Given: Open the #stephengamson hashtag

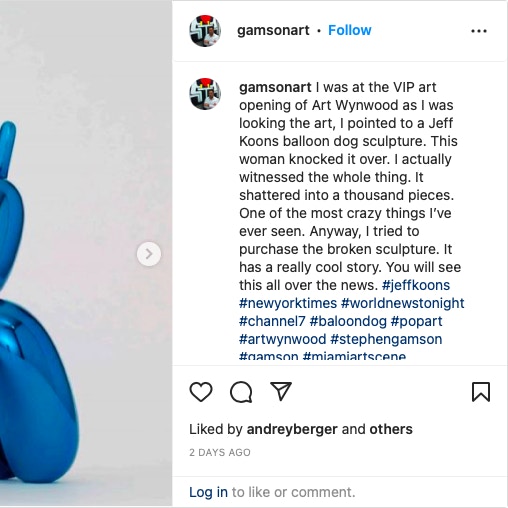Looking at the screenshot, I should 386,339.
